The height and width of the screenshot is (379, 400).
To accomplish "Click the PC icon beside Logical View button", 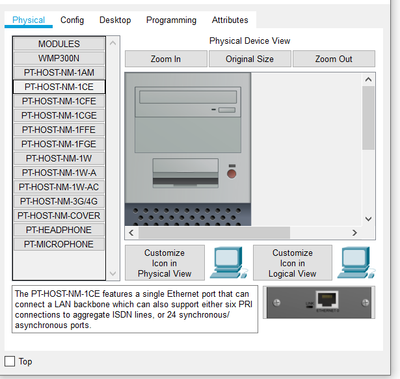I will [356, 263].
